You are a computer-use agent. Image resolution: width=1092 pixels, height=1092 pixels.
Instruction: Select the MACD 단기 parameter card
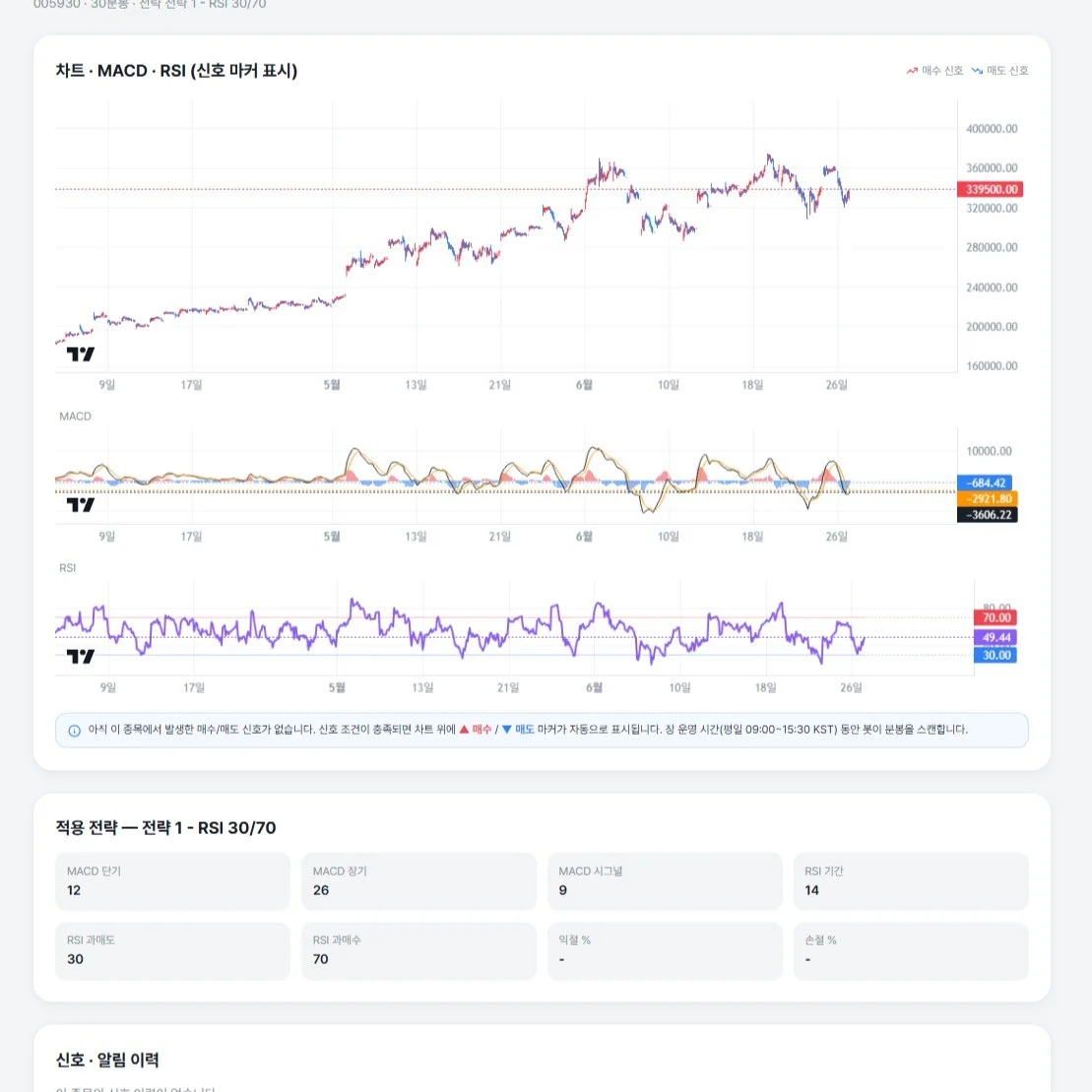click(x=172, y=881)
